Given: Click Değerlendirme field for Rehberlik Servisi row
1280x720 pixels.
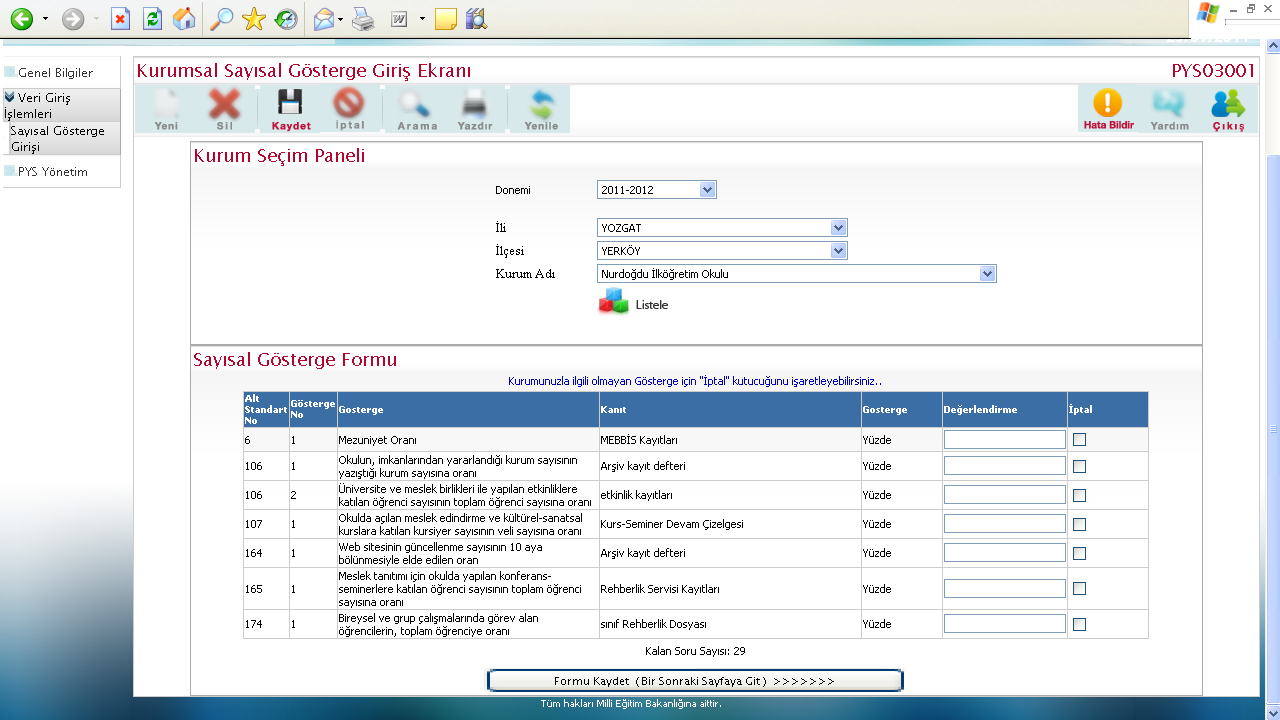Looking at the screenshot, I should pyautogui.click(x=1005, y=588).
